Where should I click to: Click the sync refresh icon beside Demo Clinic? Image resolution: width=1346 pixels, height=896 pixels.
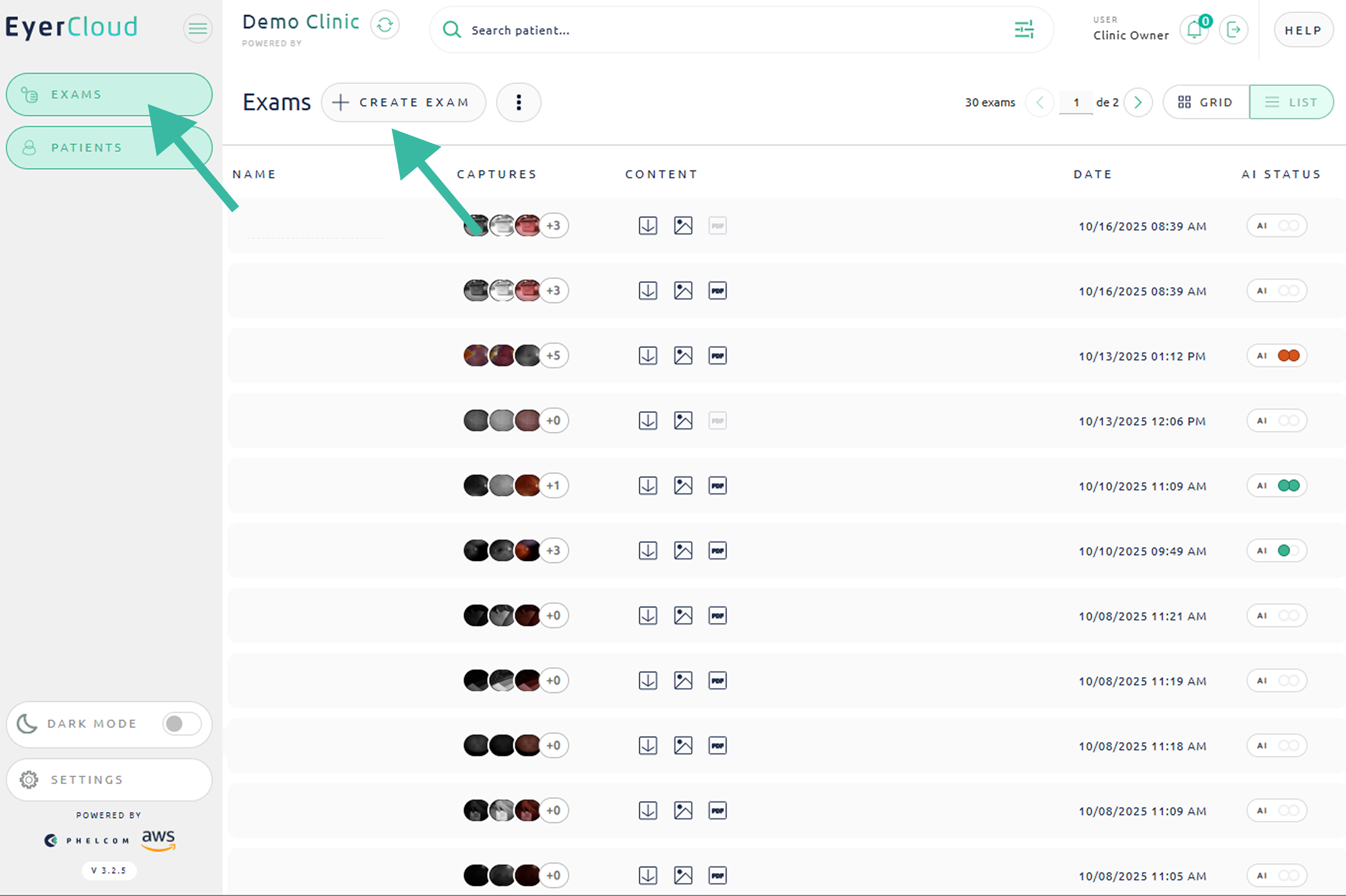click(x=385, y=25)
